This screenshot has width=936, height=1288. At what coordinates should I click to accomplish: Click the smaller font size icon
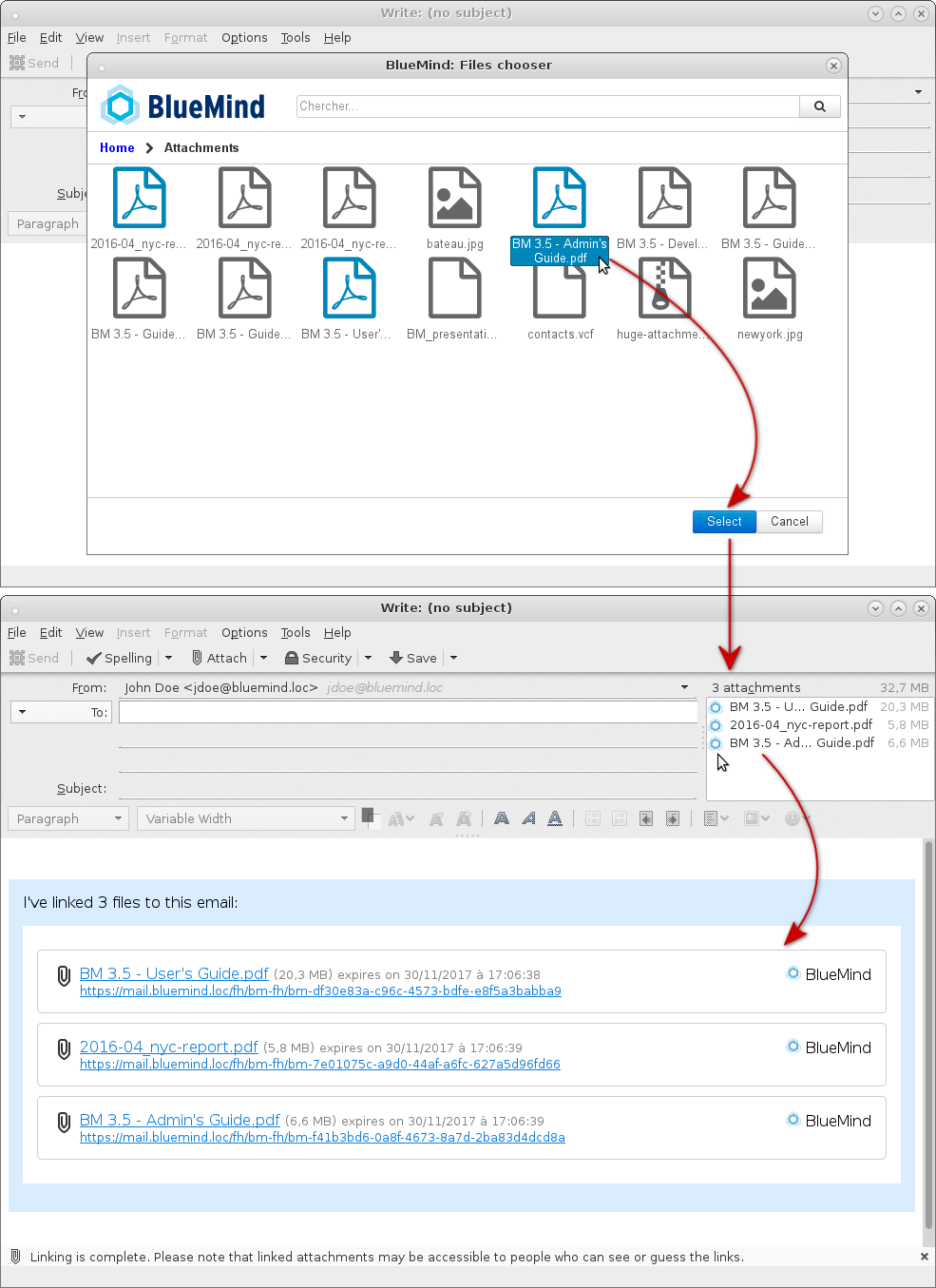436,818
